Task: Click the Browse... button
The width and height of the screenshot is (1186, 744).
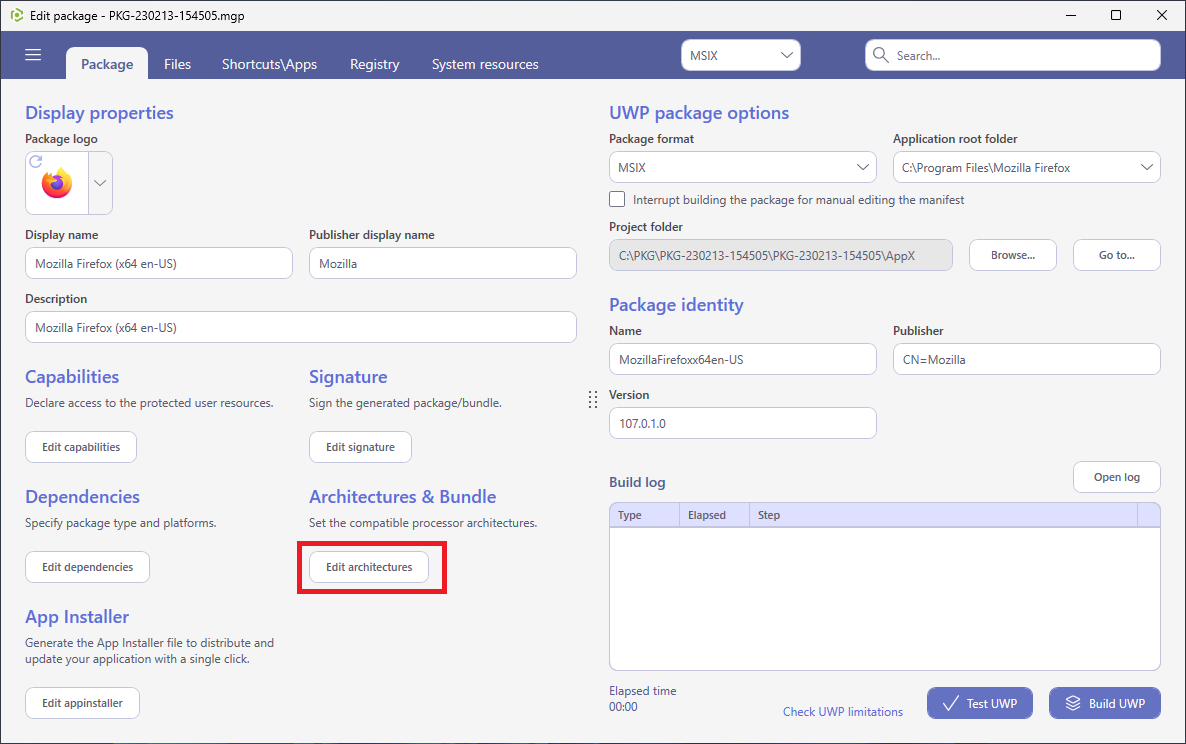Action: [x=1013, y=255]
